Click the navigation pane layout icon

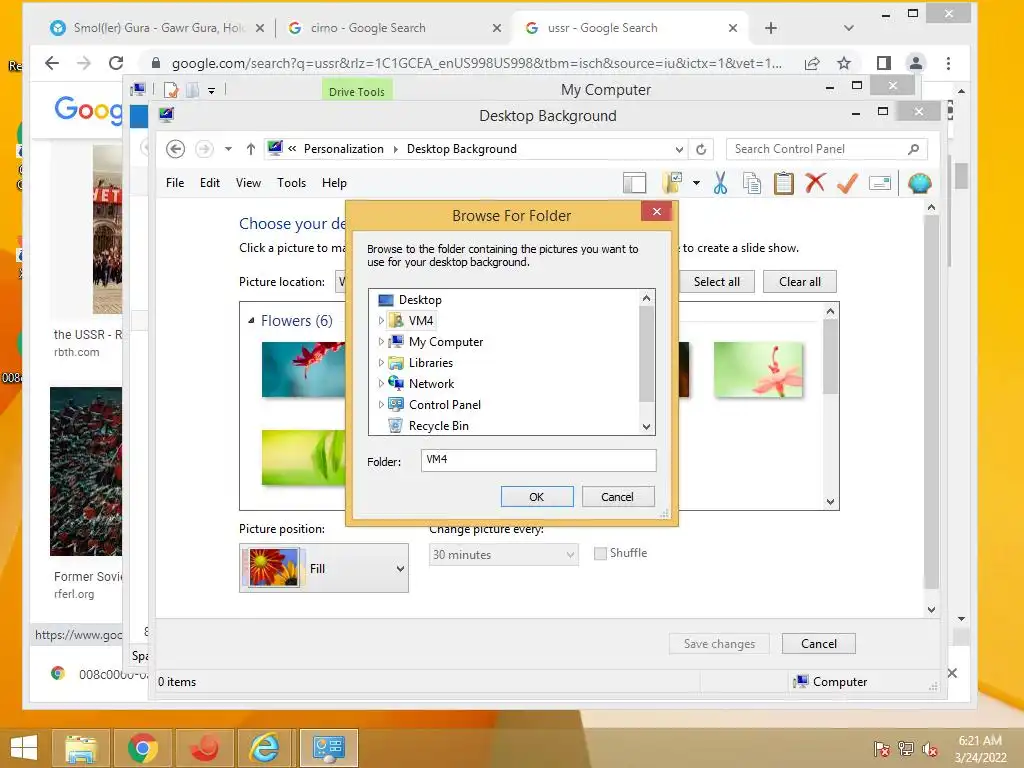(634, 184)
